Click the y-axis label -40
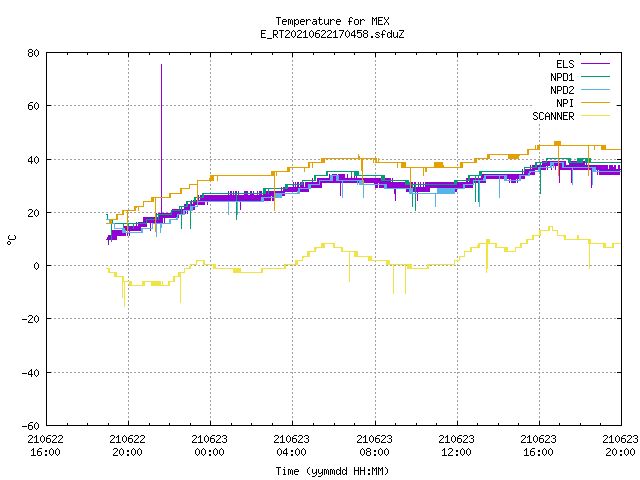The height and width of the screenshot is (480, 640). 31,373
